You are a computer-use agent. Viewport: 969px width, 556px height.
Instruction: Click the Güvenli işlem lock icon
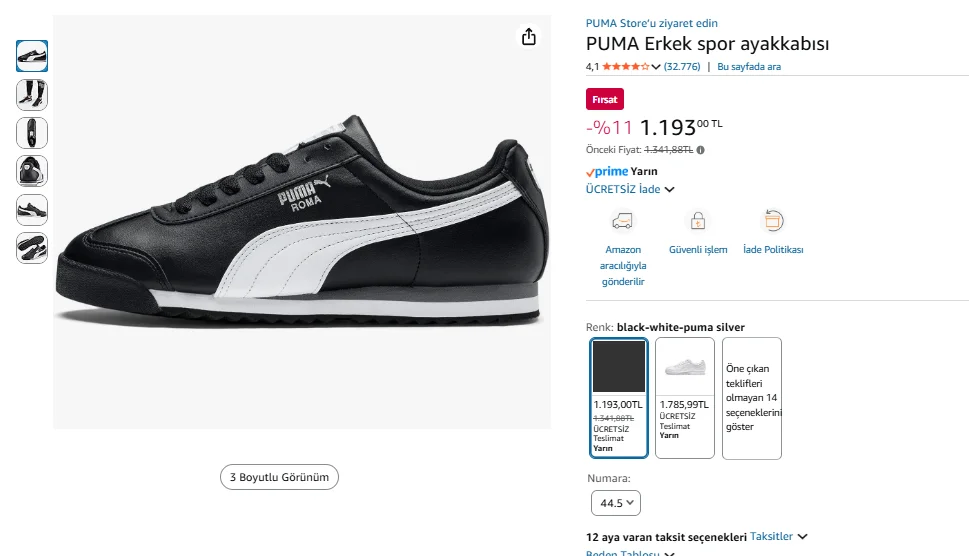click(698, 221)
